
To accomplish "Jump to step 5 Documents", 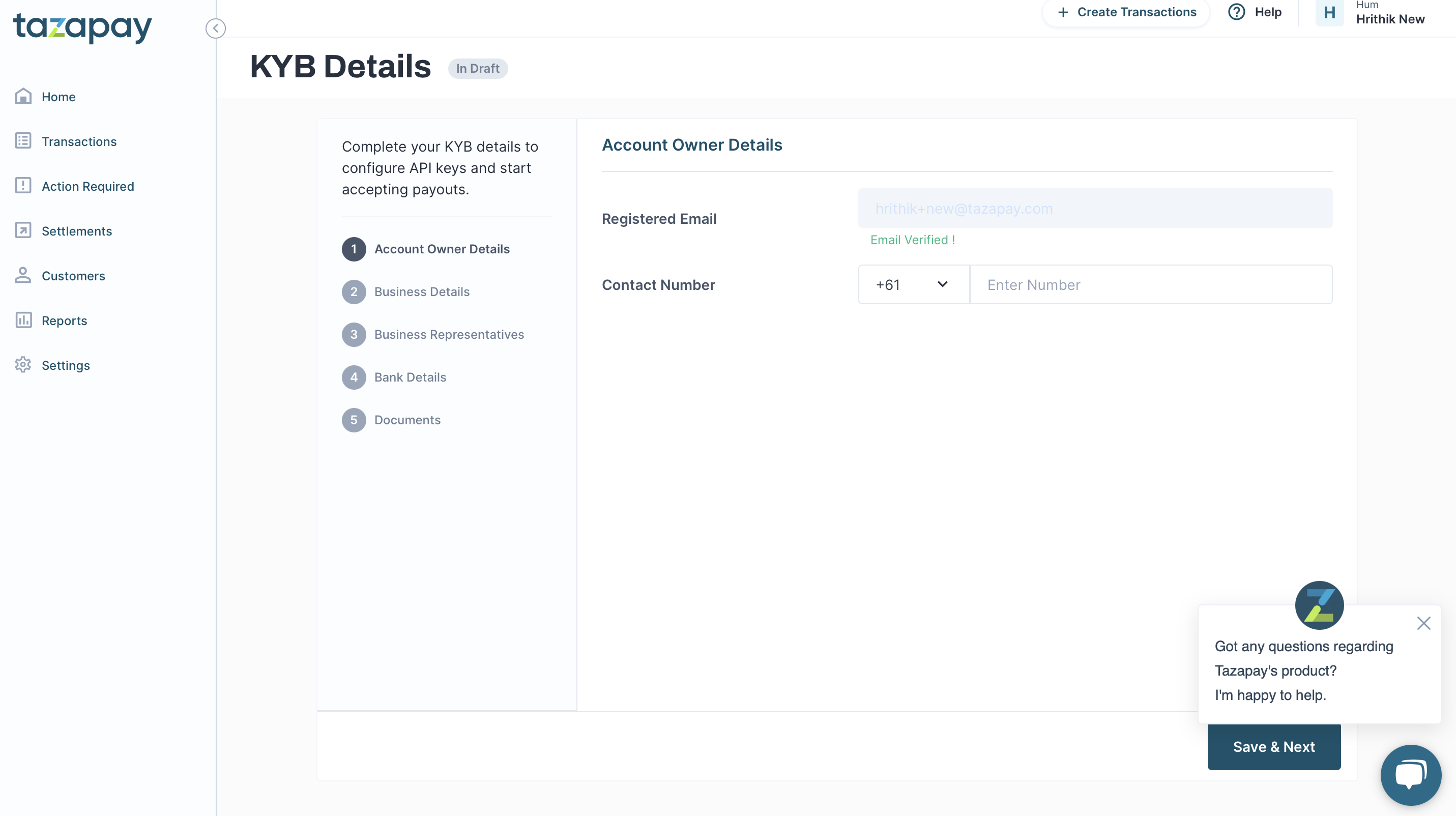I will 407,420.
